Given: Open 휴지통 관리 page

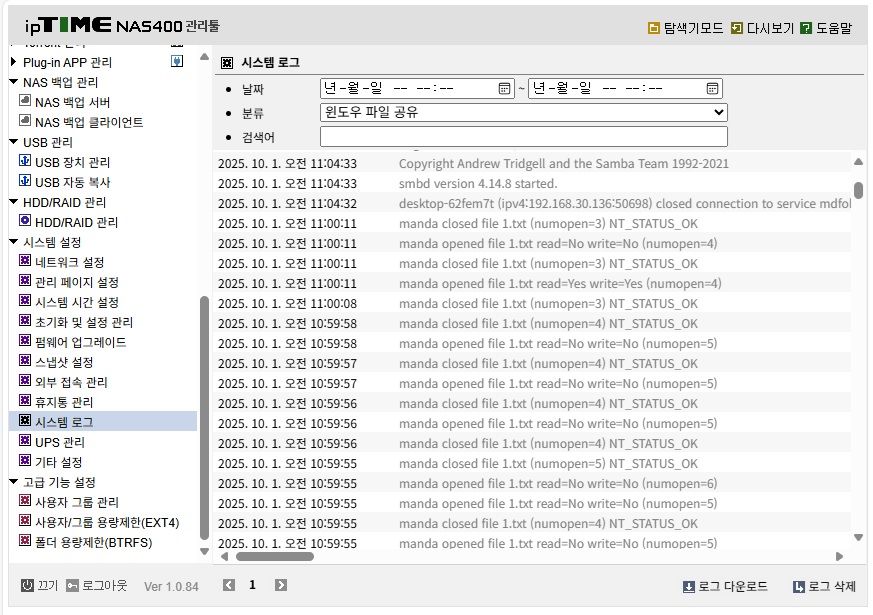Looking at the screenshot, I should pos(64,403).
